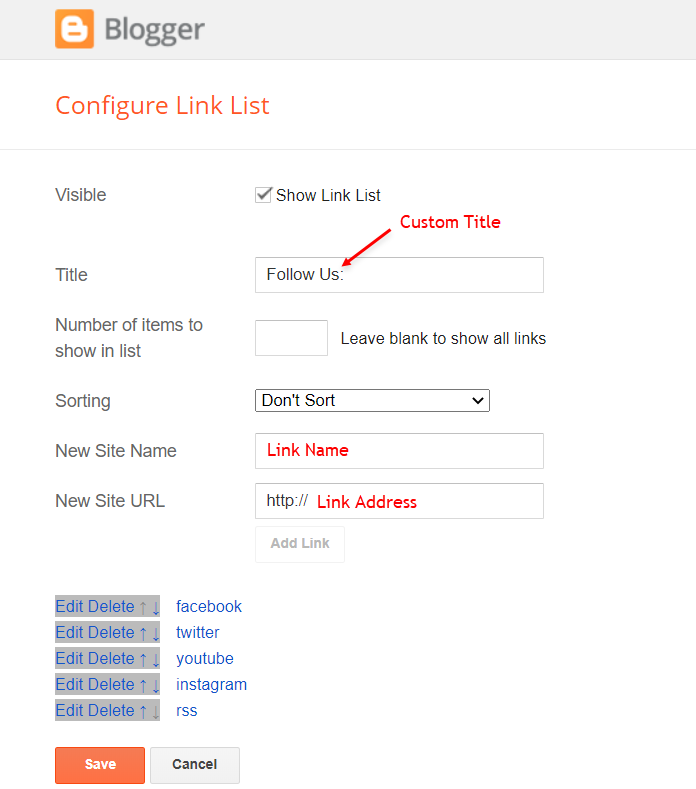The image size is (696, 789).
Task: Move youtube link down with arrow
Action: [156, 660]
